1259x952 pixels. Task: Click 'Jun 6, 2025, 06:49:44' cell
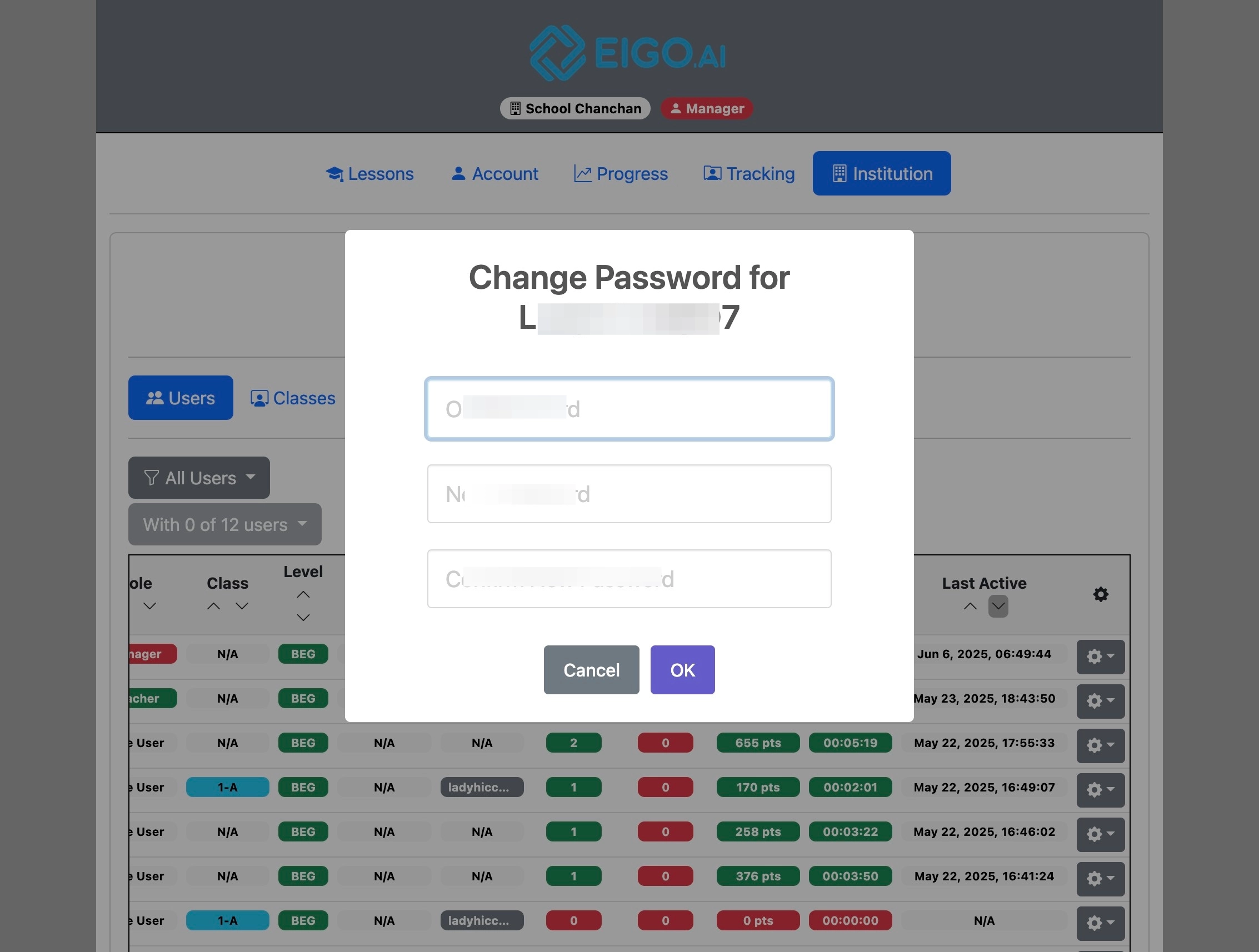point(984,654)
